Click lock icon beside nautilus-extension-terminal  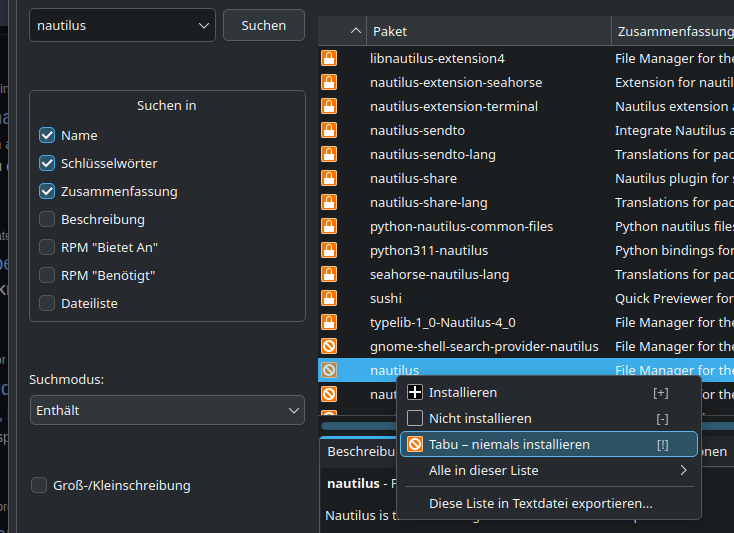329,106
